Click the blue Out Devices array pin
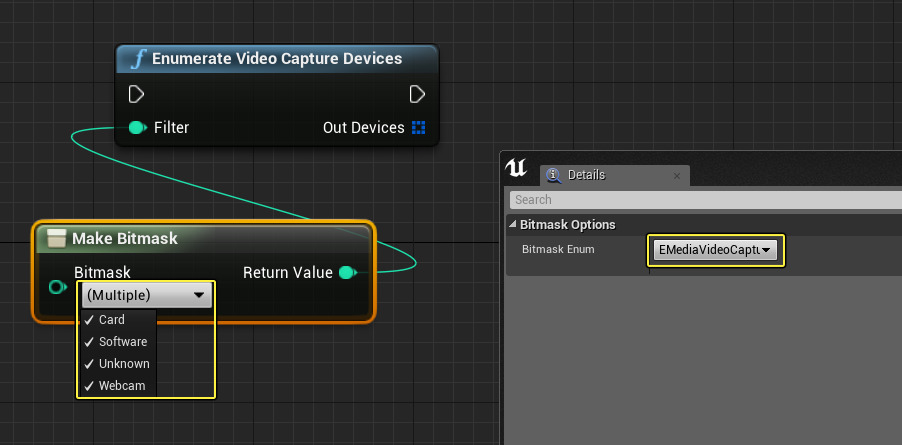Viewport: 902px width, 445px height. point(418,128)
